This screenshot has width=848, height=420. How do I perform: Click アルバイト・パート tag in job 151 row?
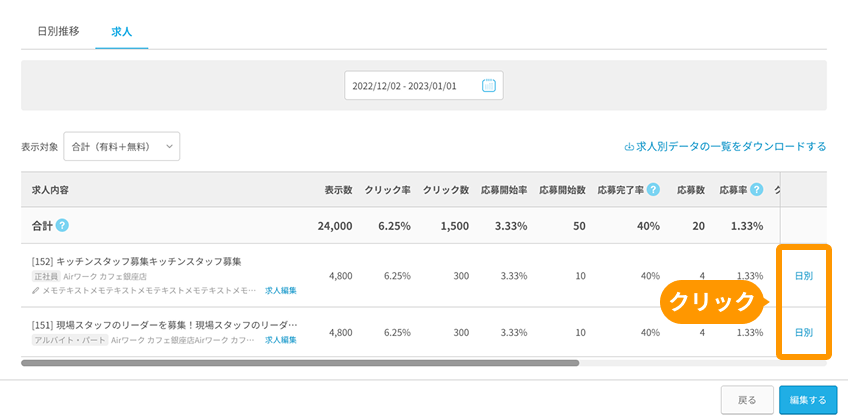point(69,341)
